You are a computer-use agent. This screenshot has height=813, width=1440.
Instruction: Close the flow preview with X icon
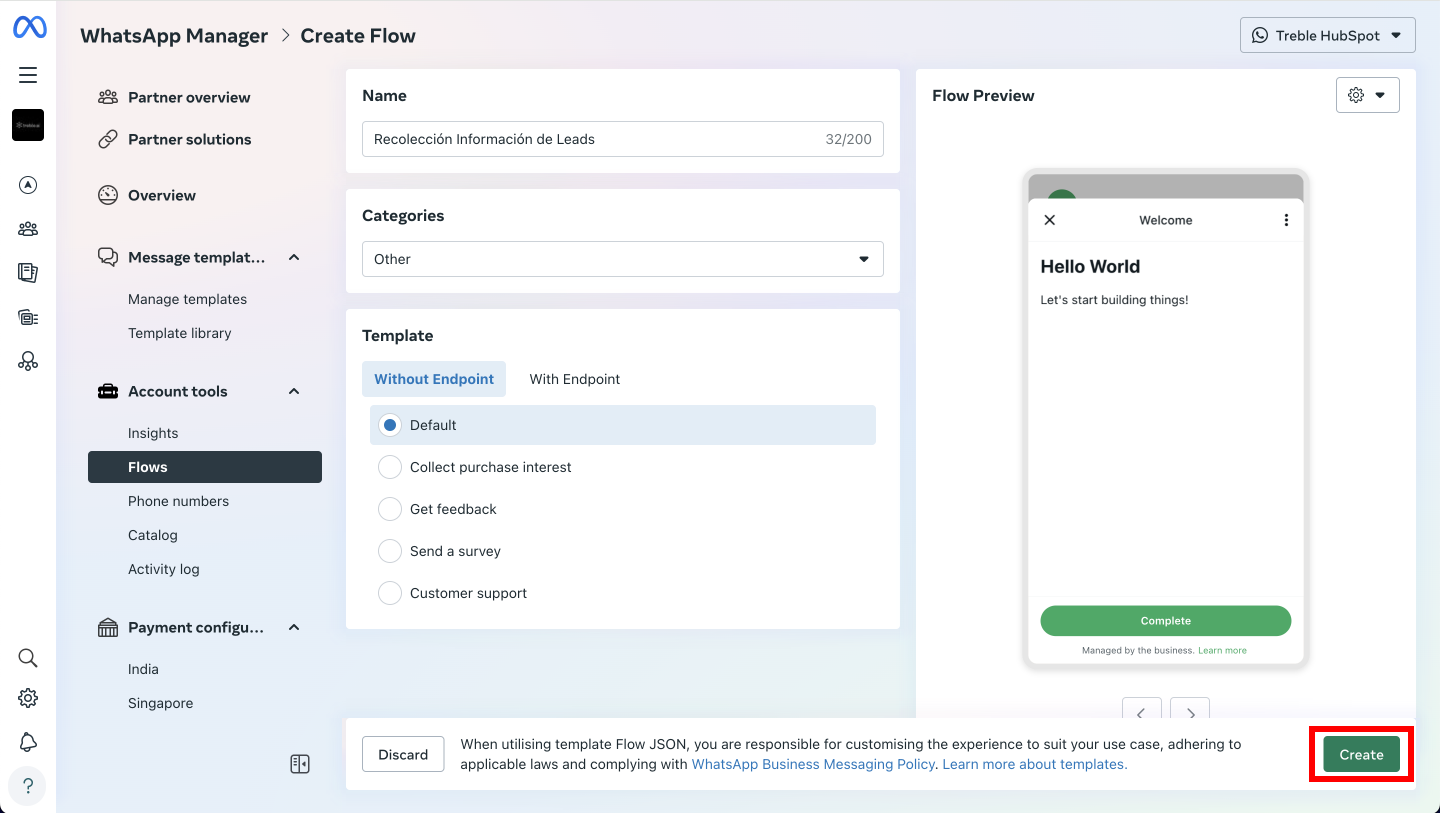pos(1049,220)
